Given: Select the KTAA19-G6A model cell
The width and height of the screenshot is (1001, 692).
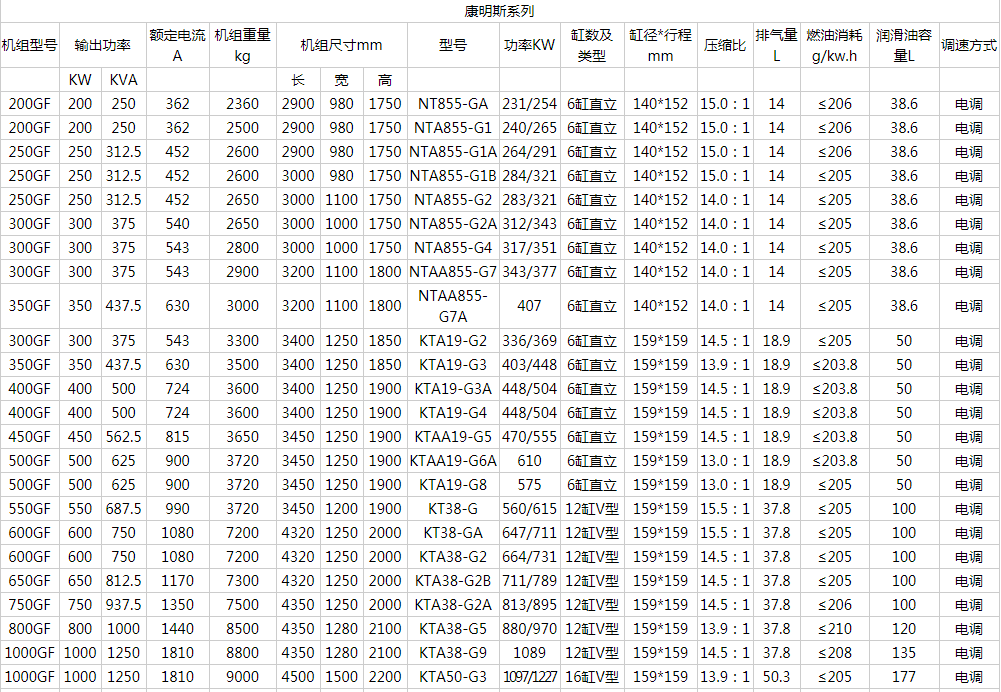Looking at the screenshot, I should click(453, 460).
